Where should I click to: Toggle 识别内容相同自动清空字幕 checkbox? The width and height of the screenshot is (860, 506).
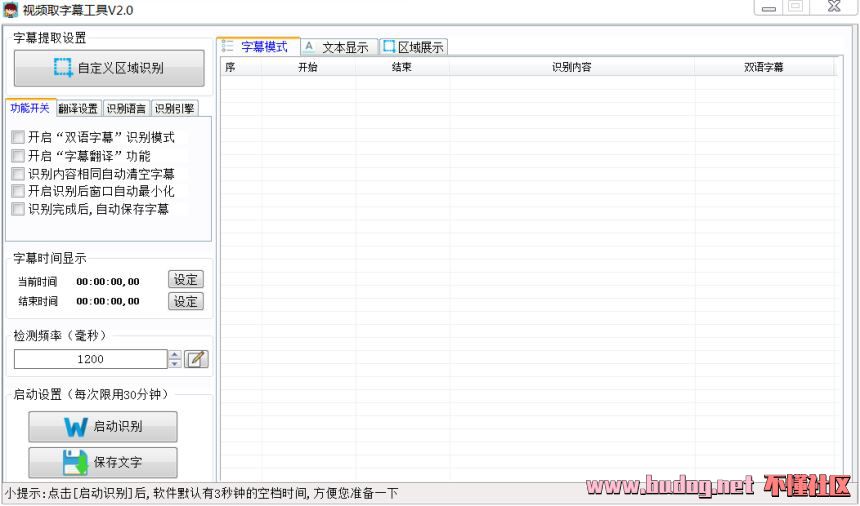[x=18, y=174]
